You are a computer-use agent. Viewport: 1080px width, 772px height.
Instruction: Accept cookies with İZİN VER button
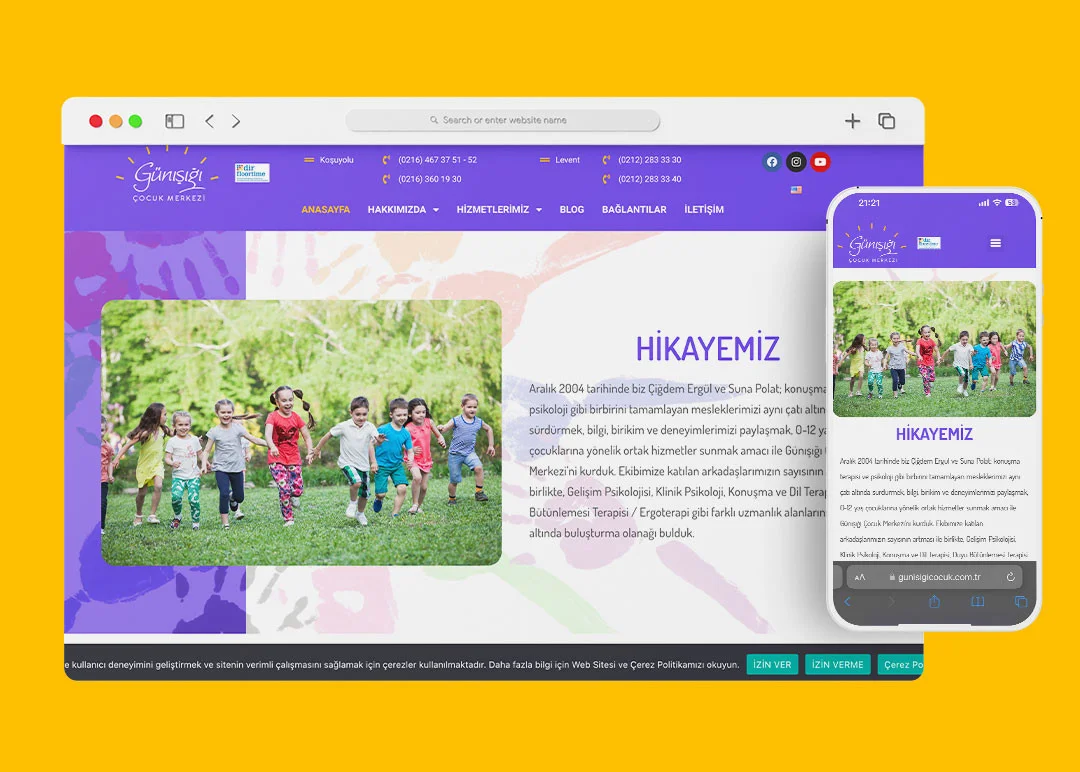tap(772, 665)
